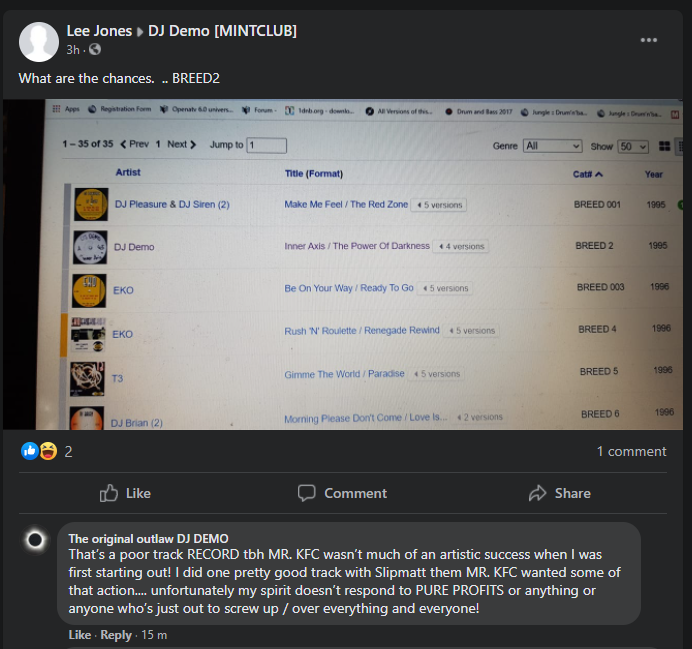Viewport: 692px width, 649px height.
Task: Click the Like thumbs-up reaction icon
Action: click(30, 451)
